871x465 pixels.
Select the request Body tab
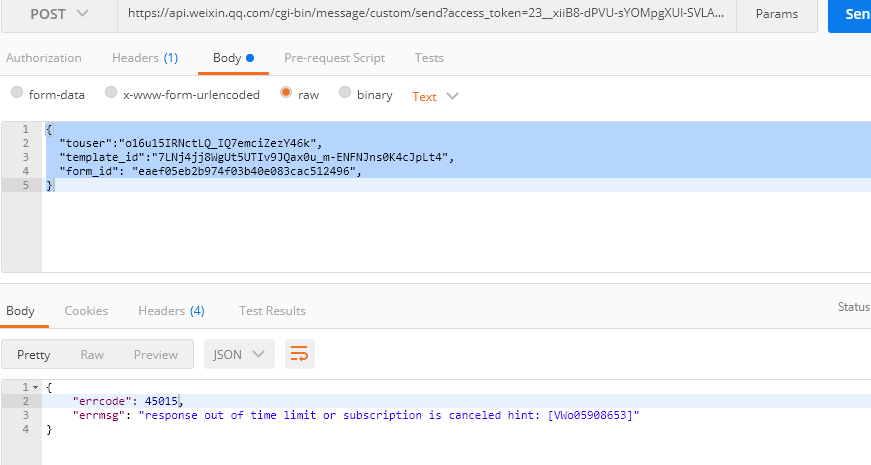click(x=233, y=58)
